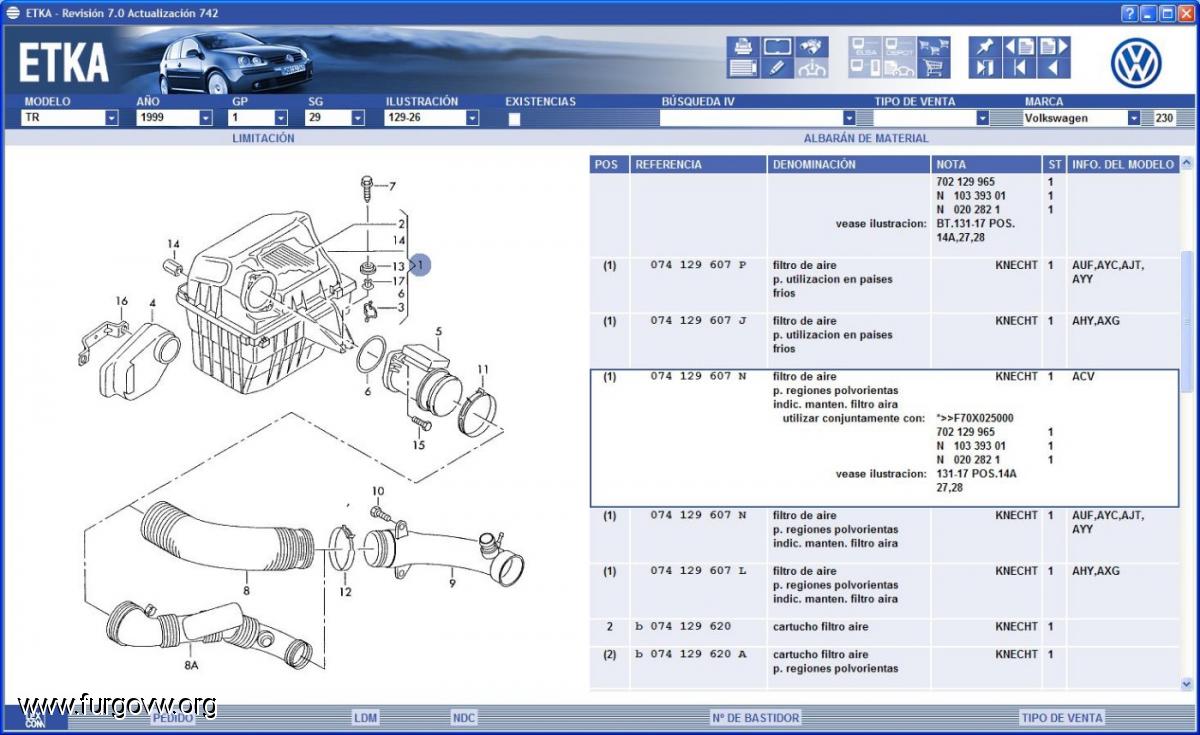Click LDM in the bottom bar
This screenshot has height=735, width=1200.
pos(366,718)
